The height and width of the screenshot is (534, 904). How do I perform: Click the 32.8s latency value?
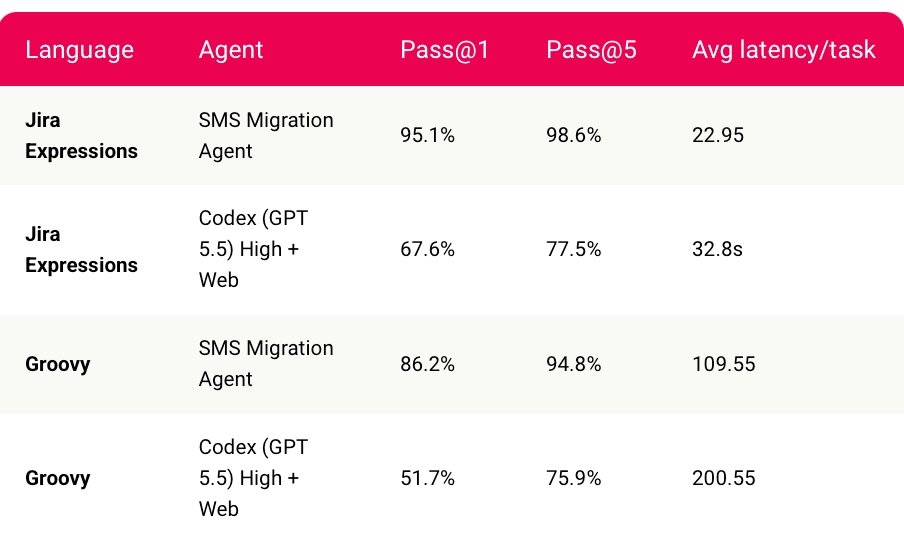point(717,249)
